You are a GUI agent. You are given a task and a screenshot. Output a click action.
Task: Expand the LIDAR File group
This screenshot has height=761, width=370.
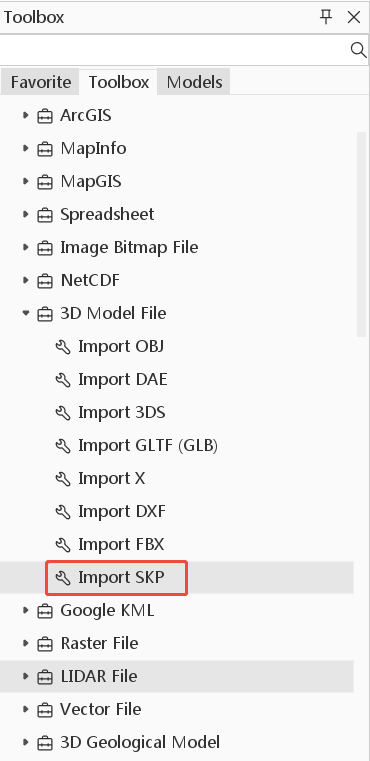[x=26, y=676]
